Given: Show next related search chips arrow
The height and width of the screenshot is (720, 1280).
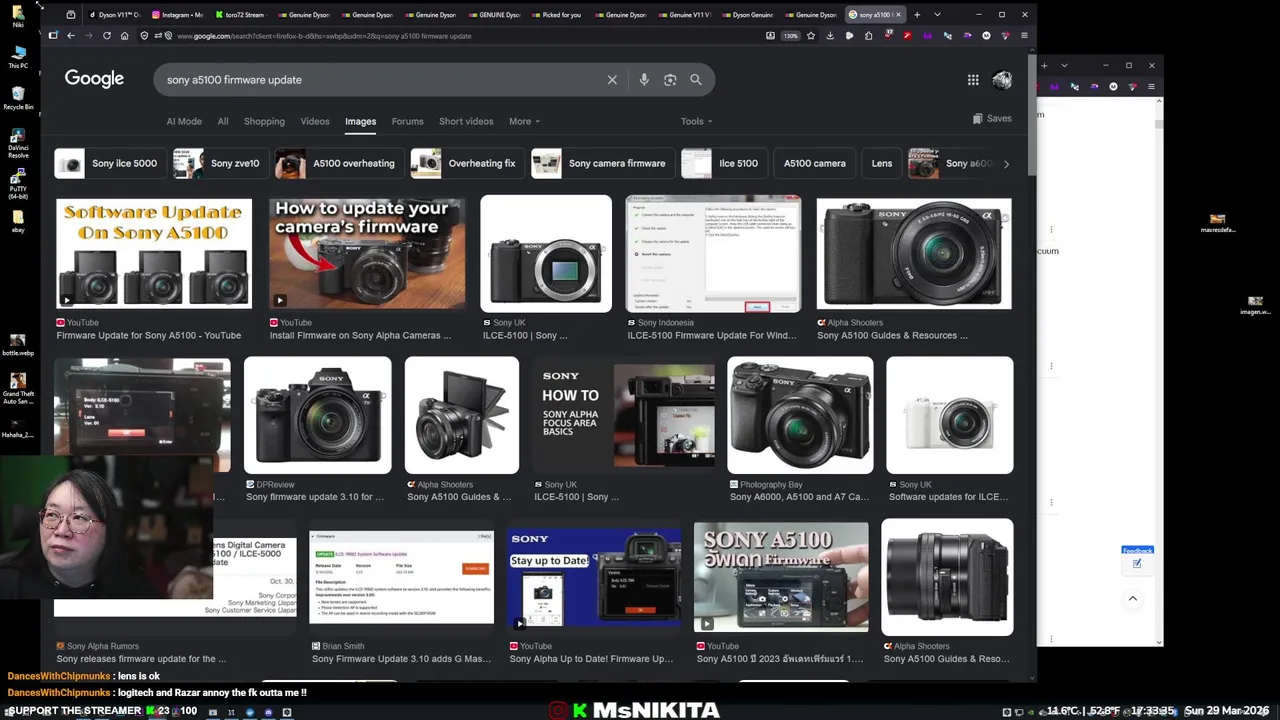Looking at the screenshot, I should coord(1006,164).
